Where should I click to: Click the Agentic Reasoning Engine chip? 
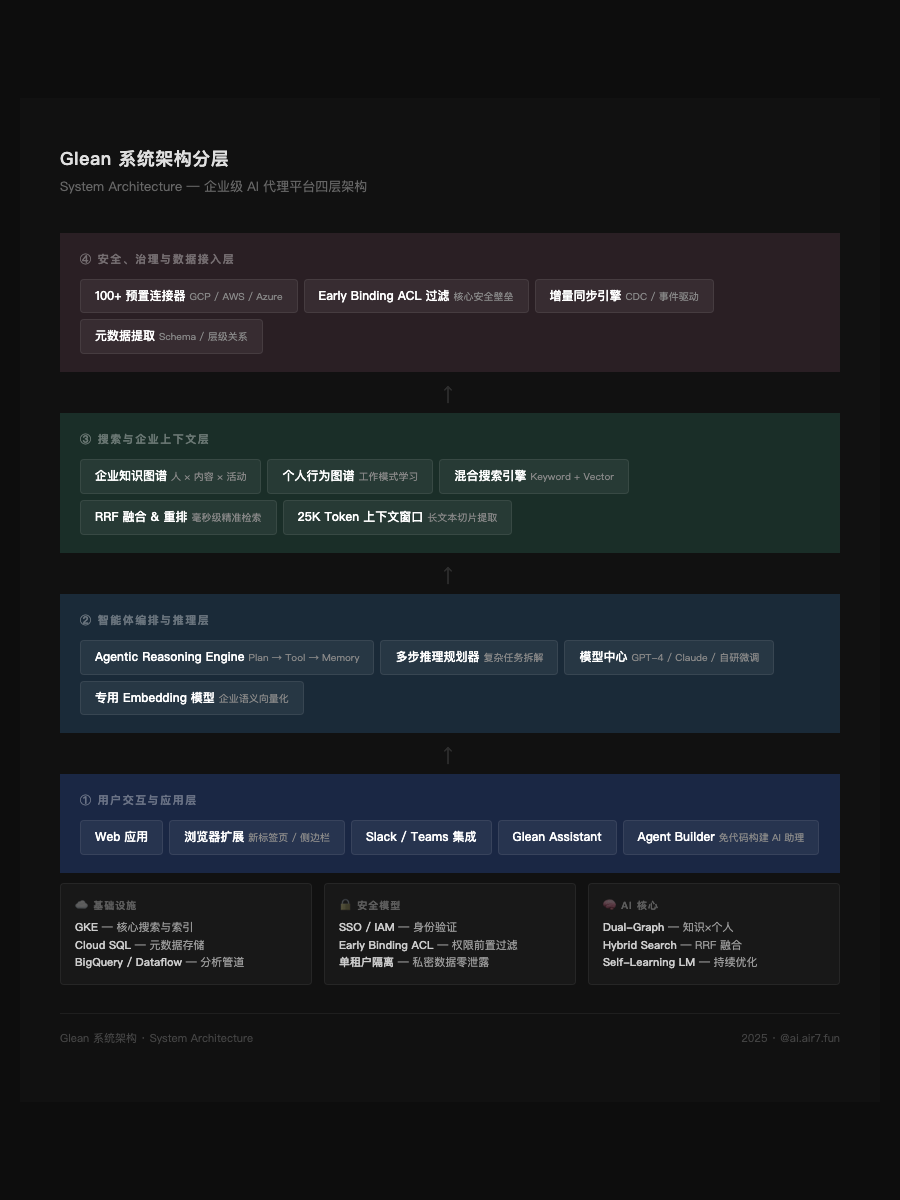(227, 657)
